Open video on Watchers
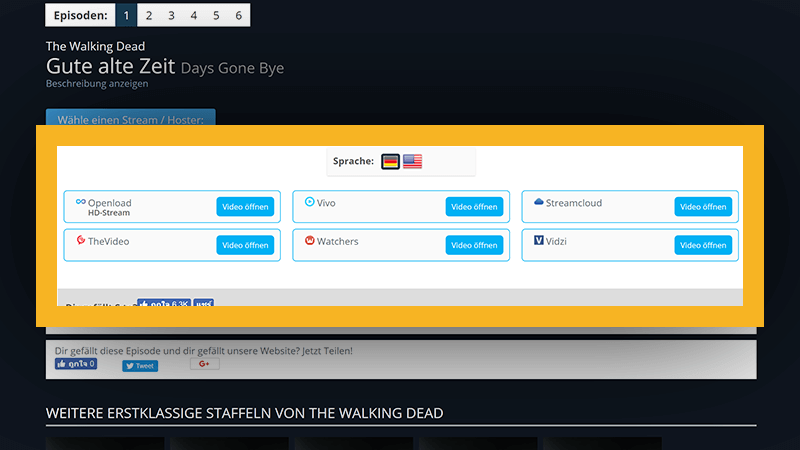800x450 pixels. pos(474,245)
